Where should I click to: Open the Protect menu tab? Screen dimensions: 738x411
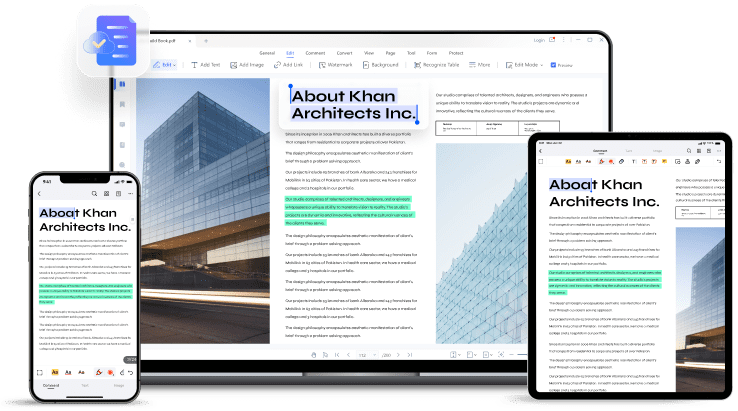pos(458,51)
